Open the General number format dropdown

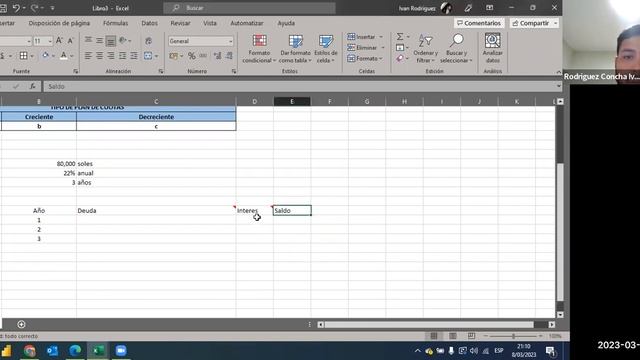231,41
